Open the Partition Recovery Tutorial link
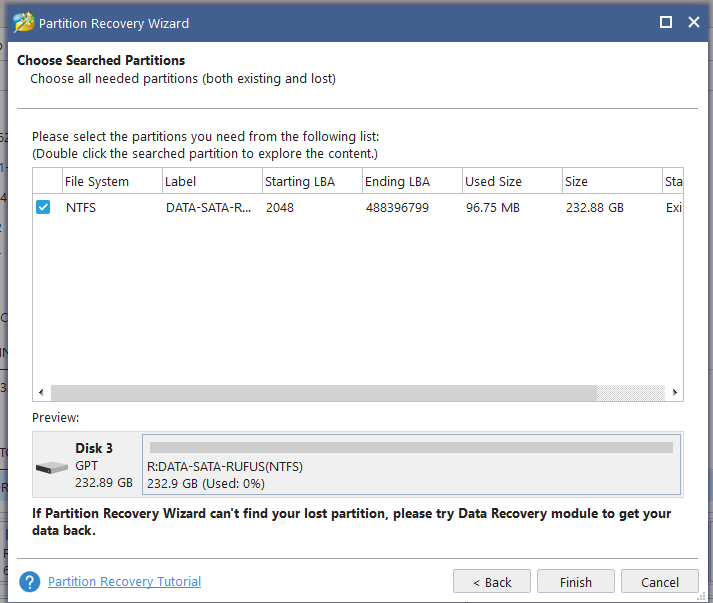This screenshot has height=603, width=713. (124, 581)
